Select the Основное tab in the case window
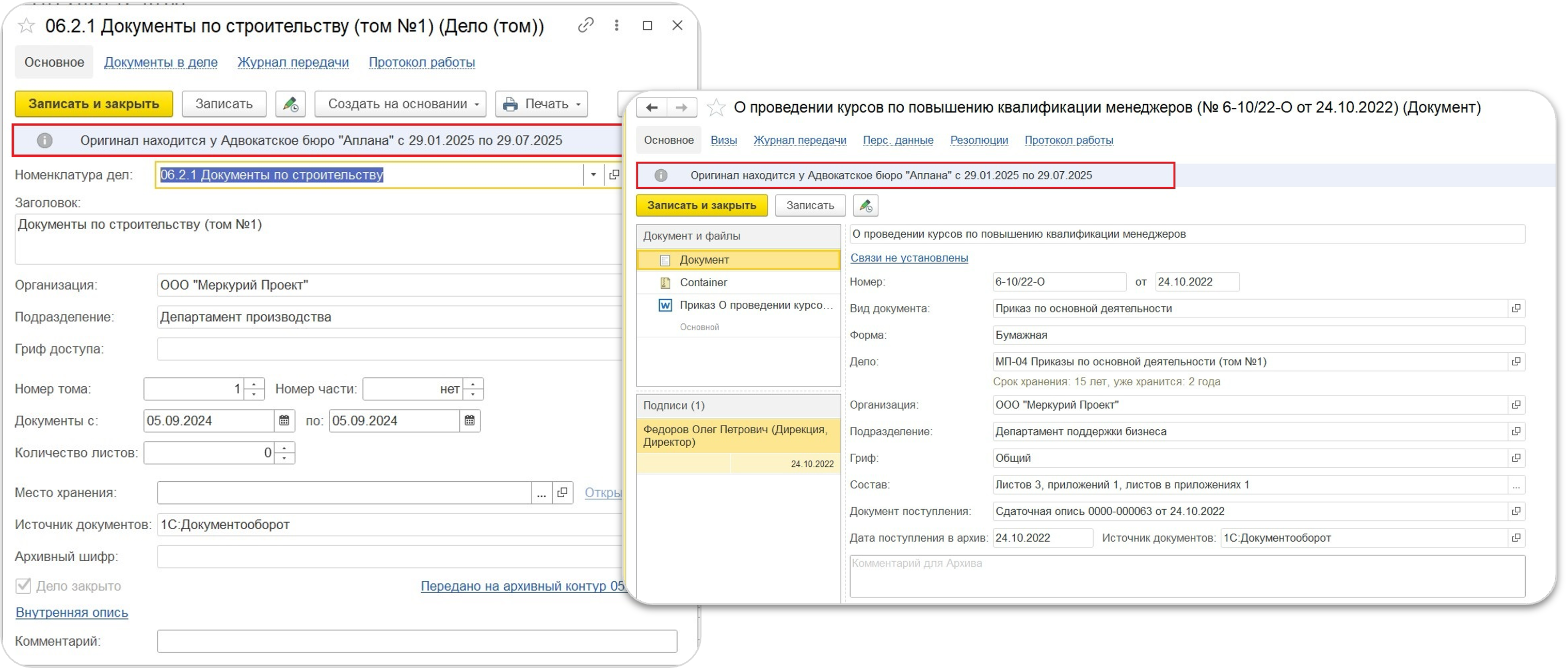The width and height of the screenshot is (1568, 669). 54,62
